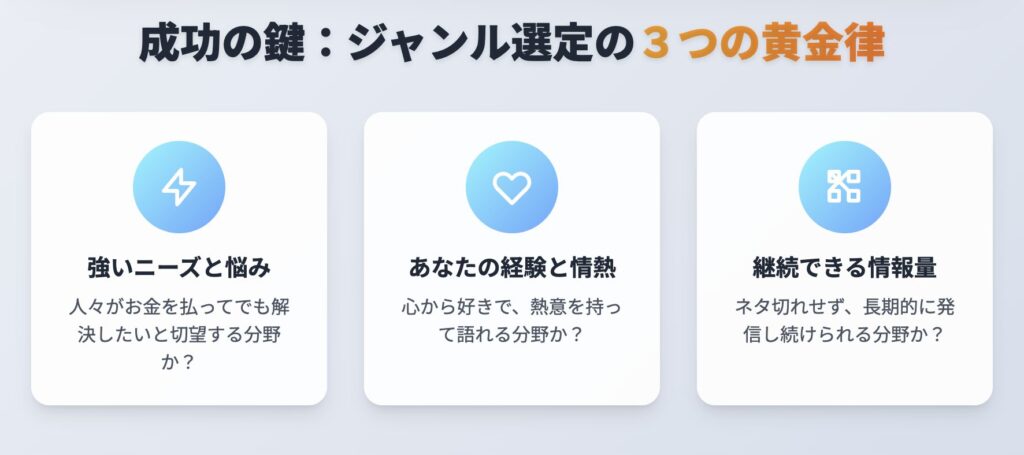Click the heart icon

tap(511, 187)
